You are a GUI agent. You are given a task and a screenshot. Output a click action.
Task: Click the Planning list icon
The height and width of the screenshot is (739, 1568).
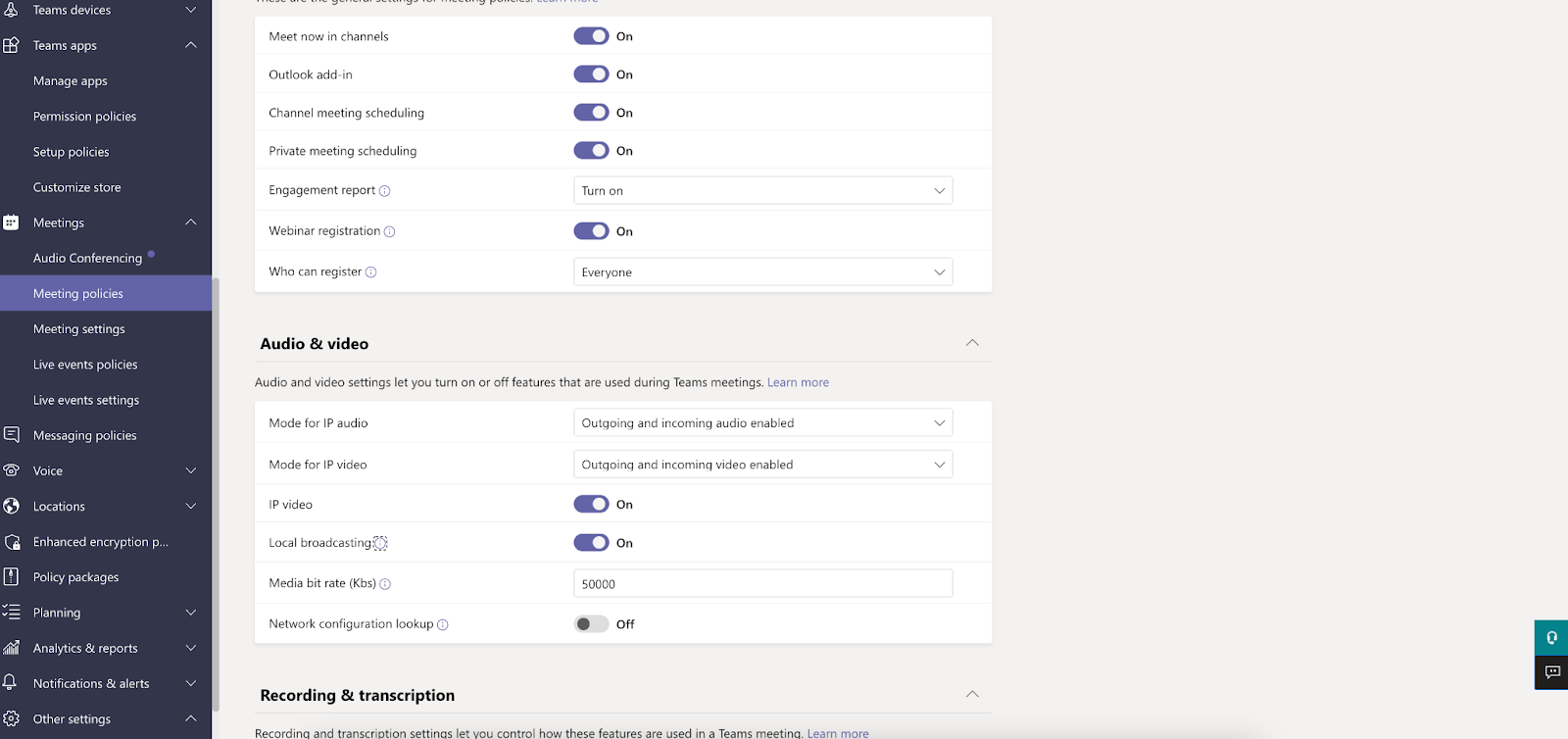tap(11, 612)
